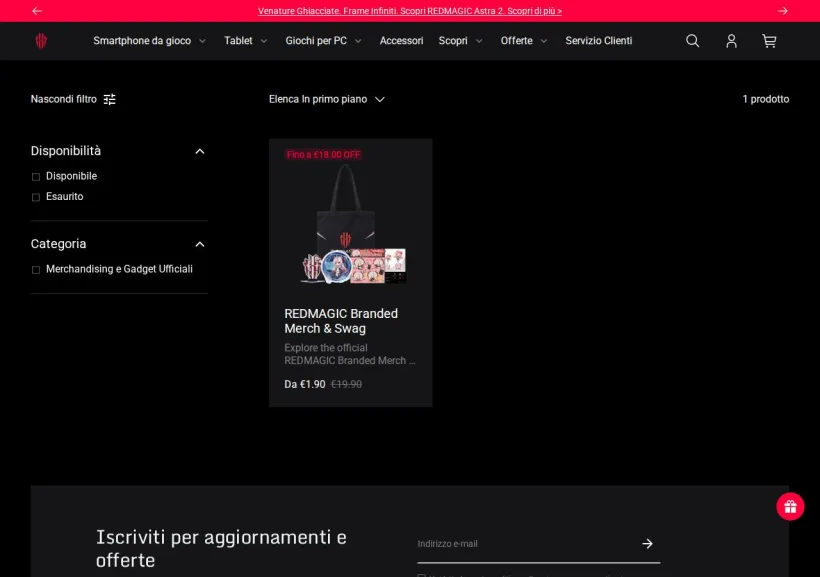Image resolution: width=820 pixels, height=577 pixels.
Task: Submit email with the arrow icon
Action: click(647, 544)
